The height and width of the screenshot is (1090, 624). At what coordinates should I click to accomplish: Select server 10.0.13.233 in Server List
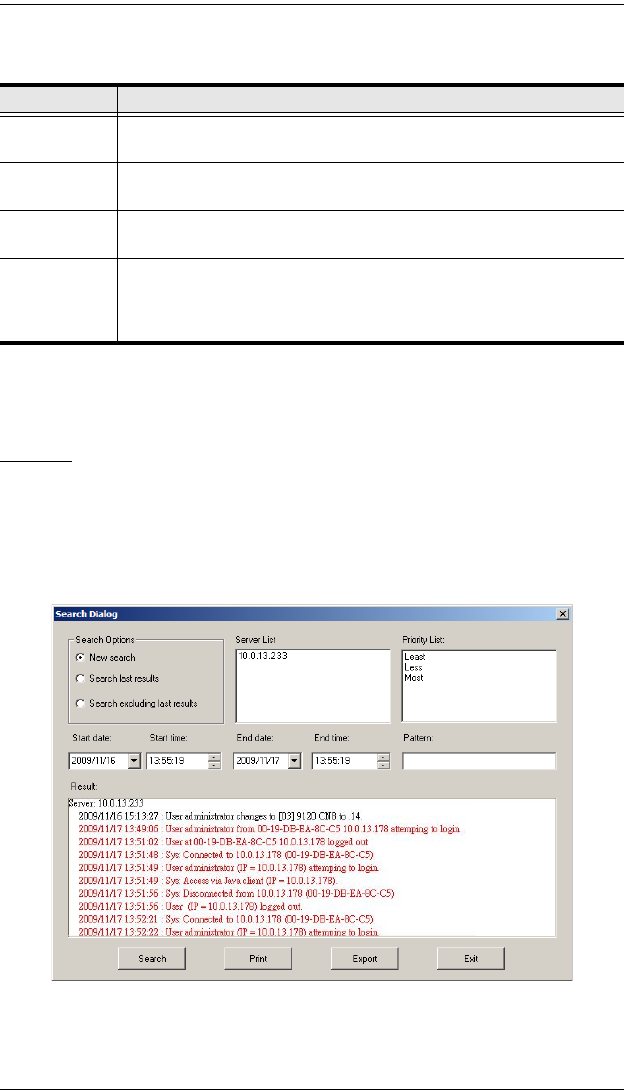263,656
